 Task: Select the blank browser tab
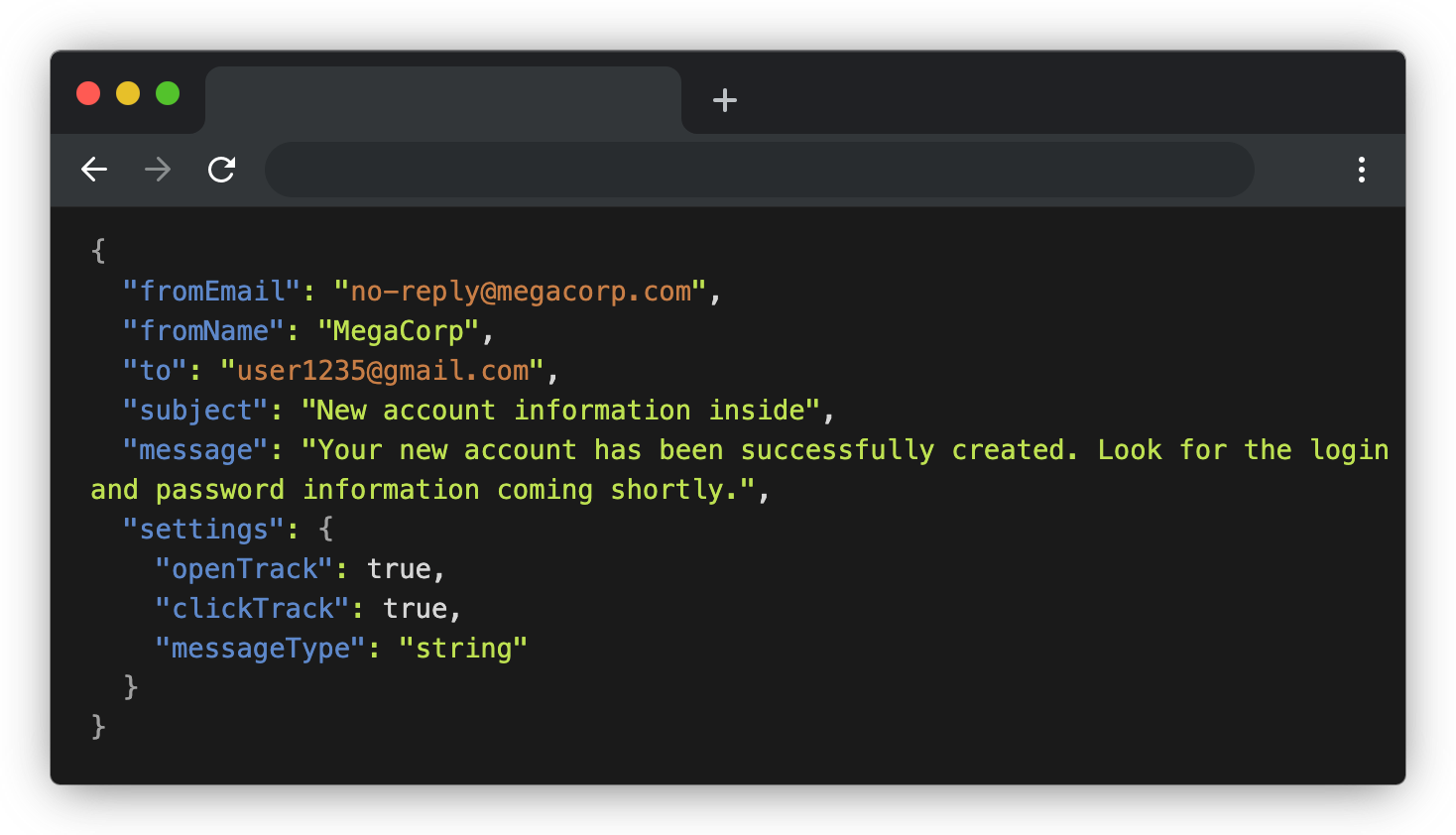[x=443, y=100]
